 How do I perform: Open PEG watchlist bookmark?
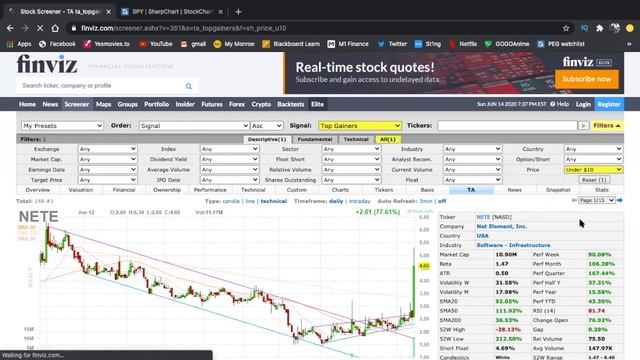[561, 44]
